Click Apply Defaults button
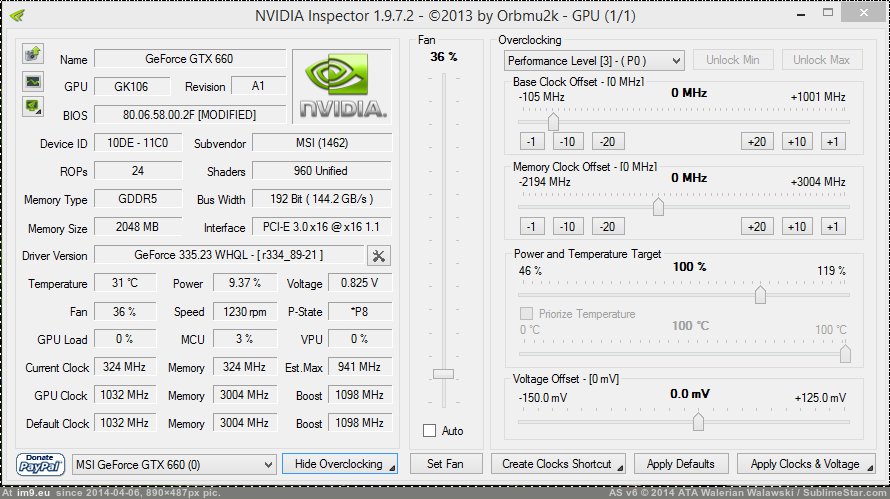 click(681, 464)
